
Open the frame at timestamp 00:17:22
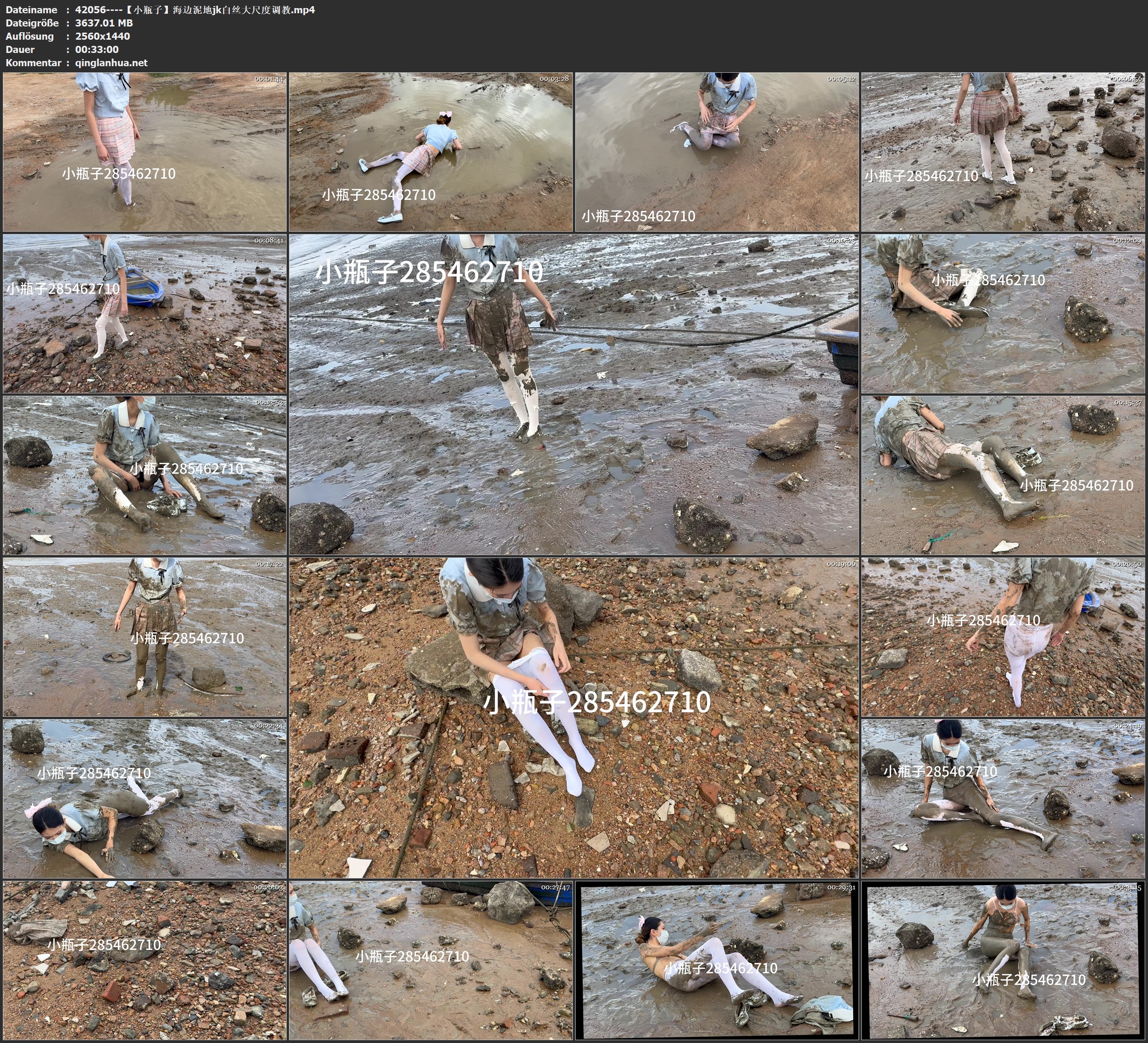[x=145, y=637]
